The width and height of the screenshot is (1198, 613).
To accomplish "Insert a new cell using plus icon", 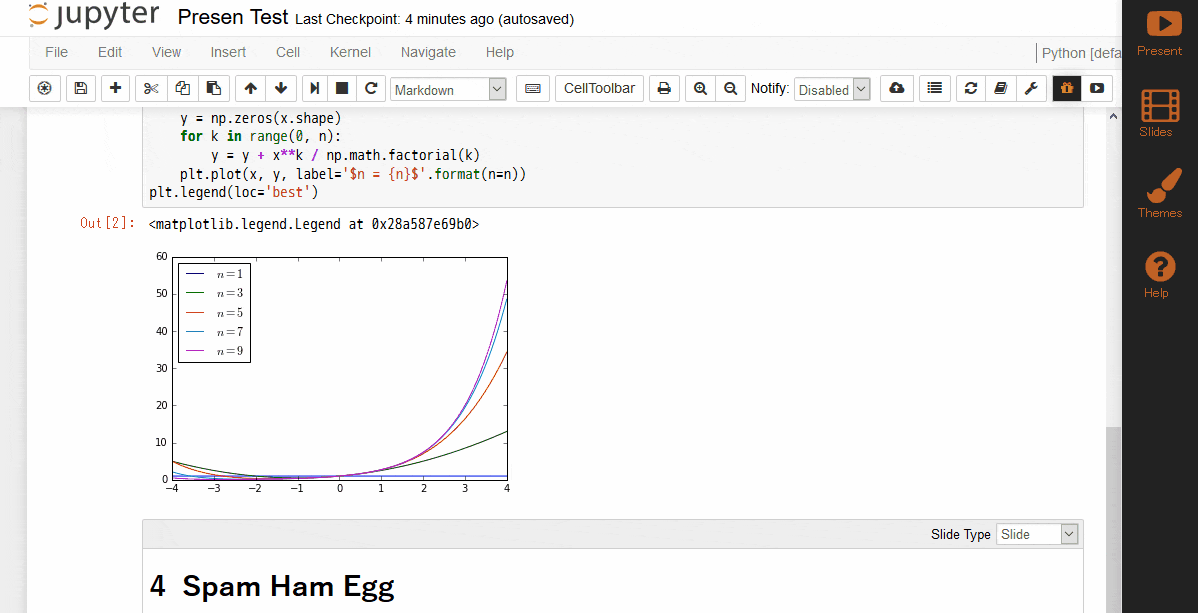I will pyautogui.click(x=115, y=88).
